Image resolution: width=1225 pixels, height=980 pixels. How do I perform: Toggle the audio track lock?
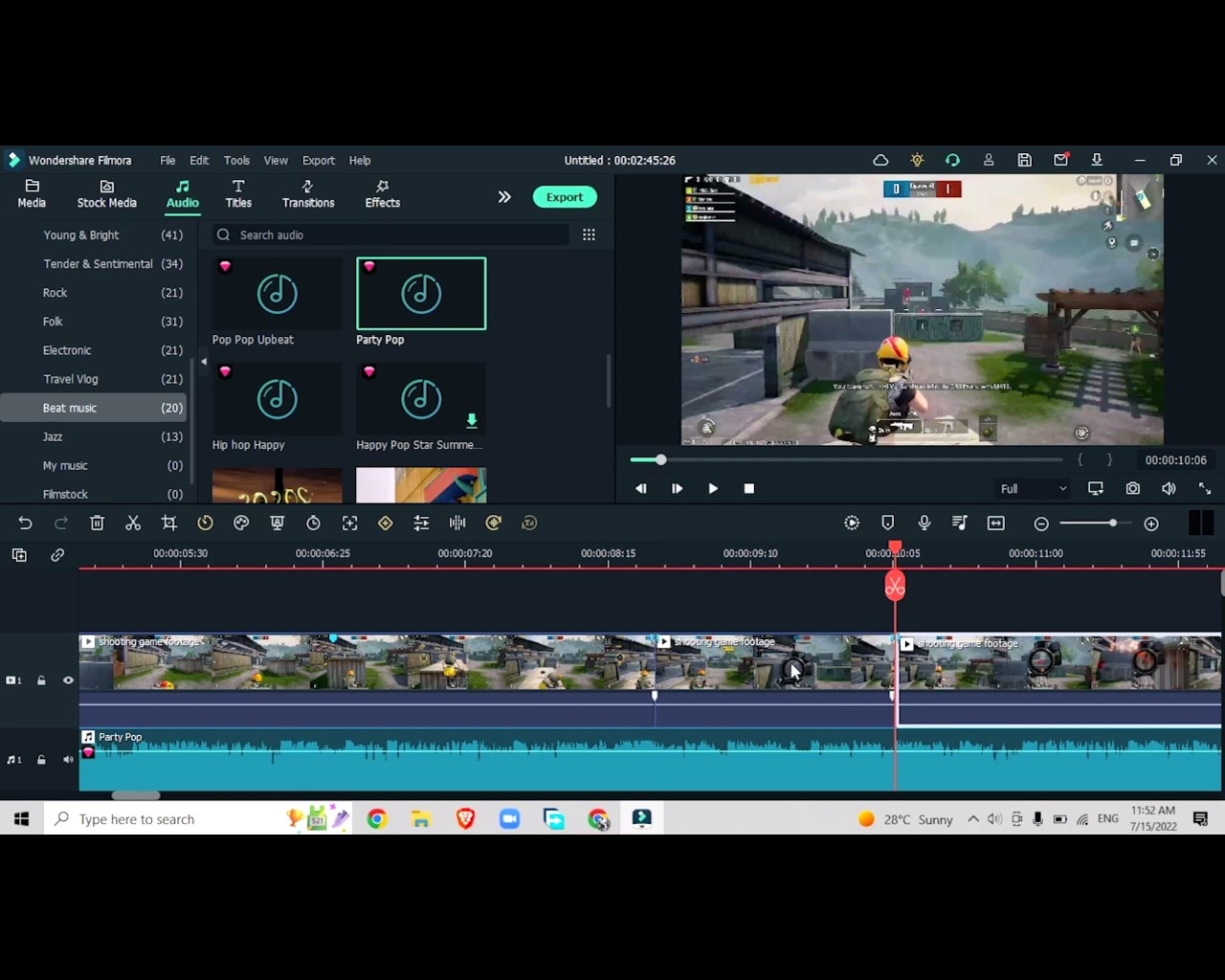click(41, 760)
